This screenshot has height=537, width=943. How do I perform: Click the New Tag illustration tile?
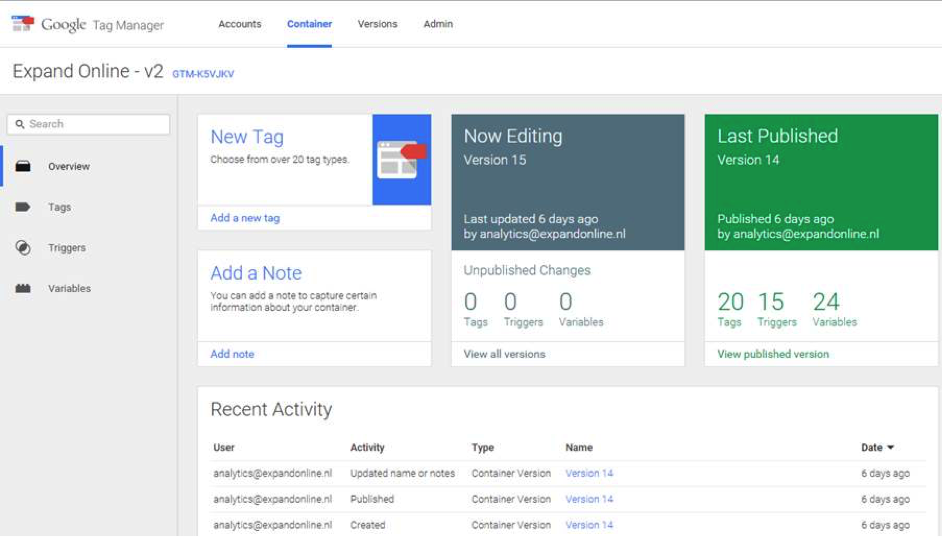[x=402, y=159]
